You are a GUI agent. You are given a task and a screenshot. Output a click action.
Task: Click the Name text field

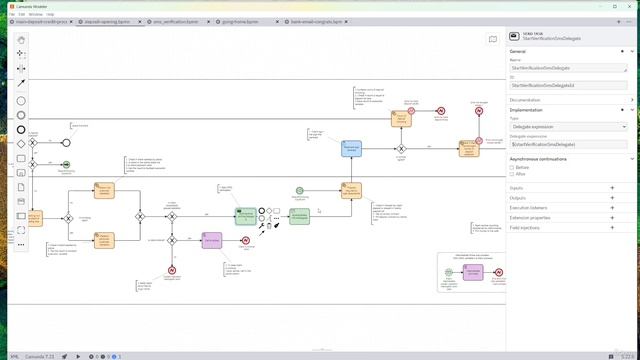tap(568, 68)
